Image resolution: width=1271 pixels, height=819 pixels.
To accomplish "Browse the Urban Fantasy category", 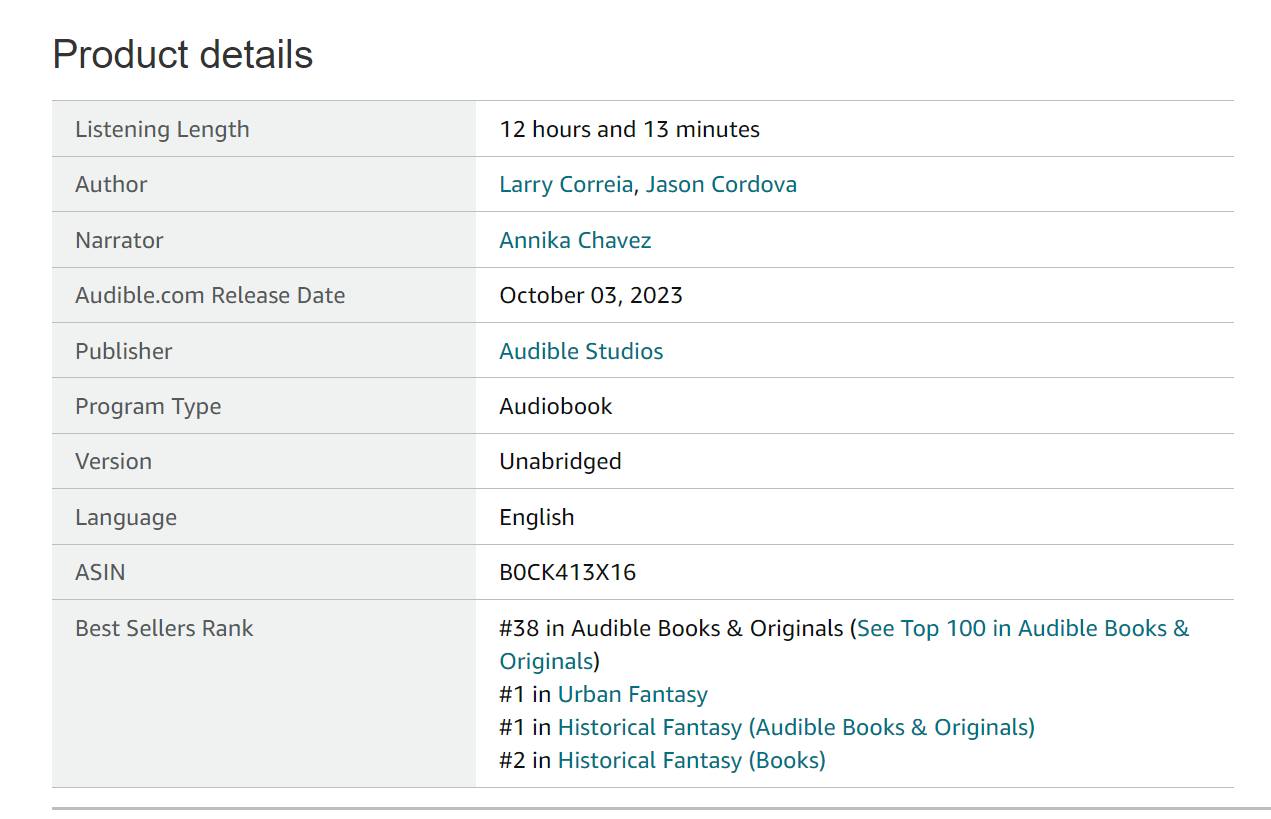I will 632,695.
